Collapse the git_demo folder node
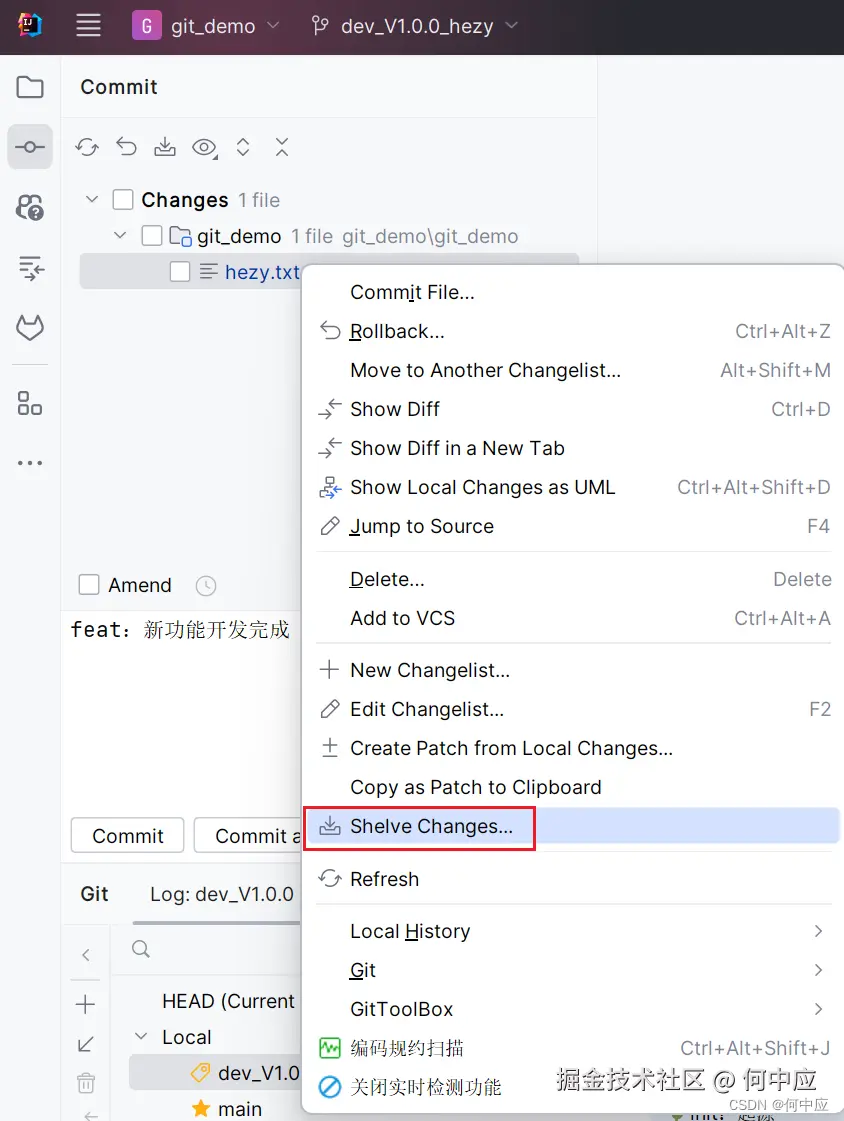844x1121 pixels. (x=120, y=234)
